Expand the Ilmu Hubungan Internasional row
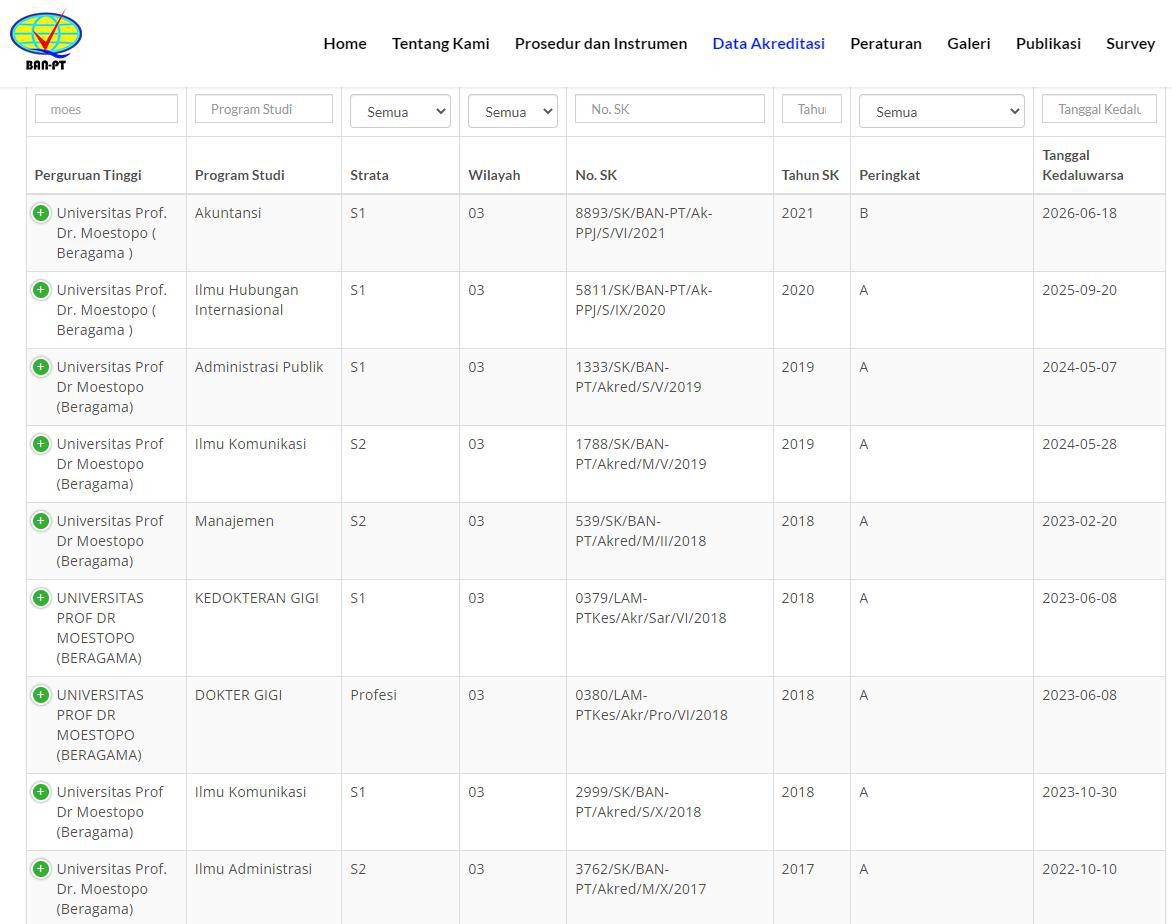 [x=41, y=290]
